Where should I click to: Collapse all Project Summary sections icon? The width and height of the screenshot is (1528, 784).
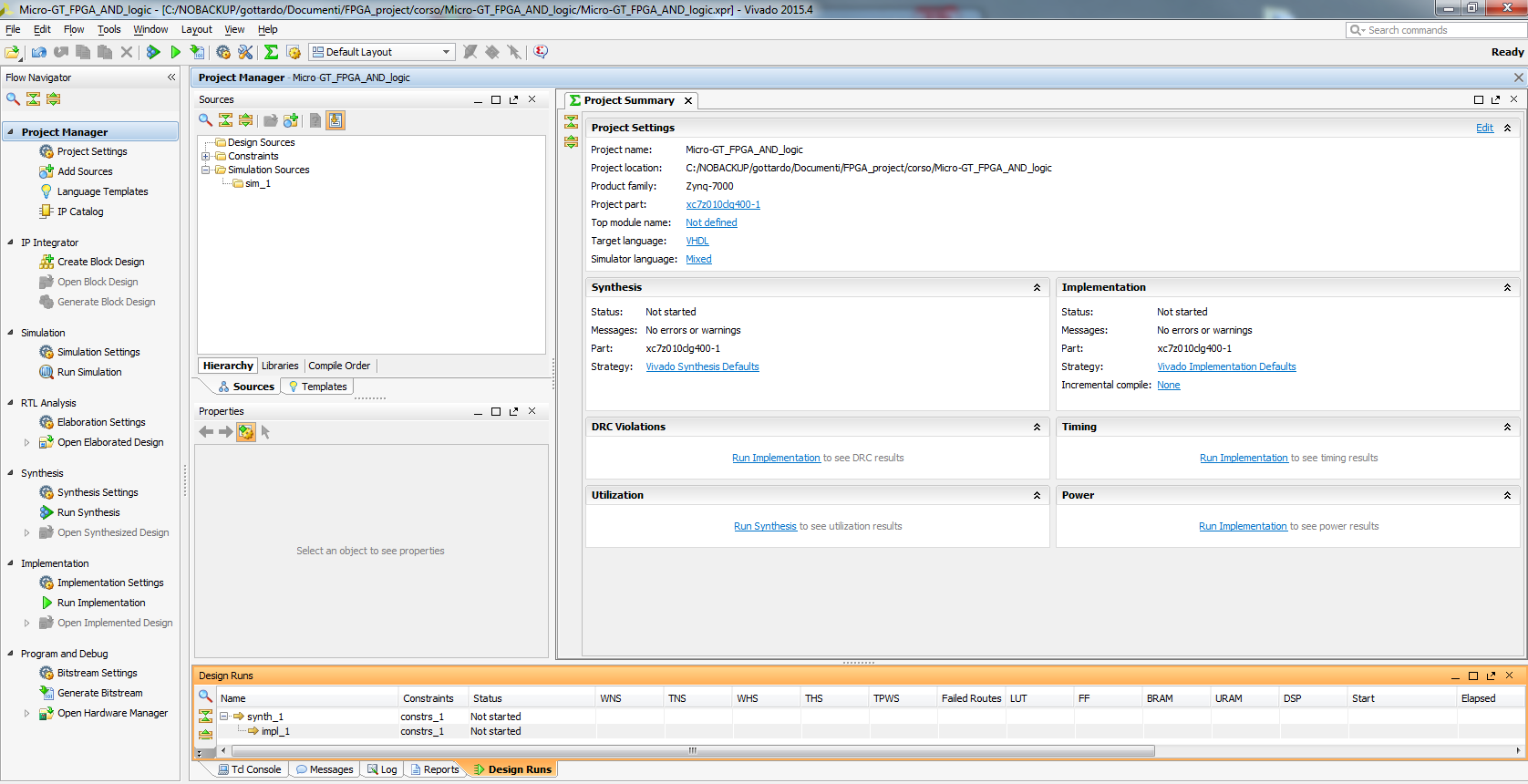click(572, 122)
